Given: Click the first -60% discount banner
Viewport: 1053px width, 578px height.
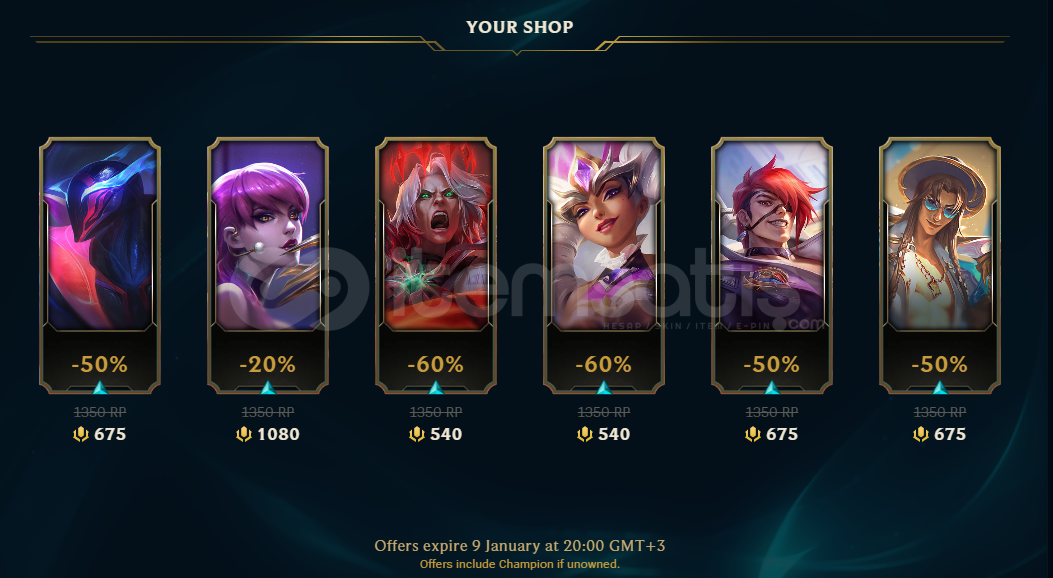Looking at the screenshot, I should [435, 365].
